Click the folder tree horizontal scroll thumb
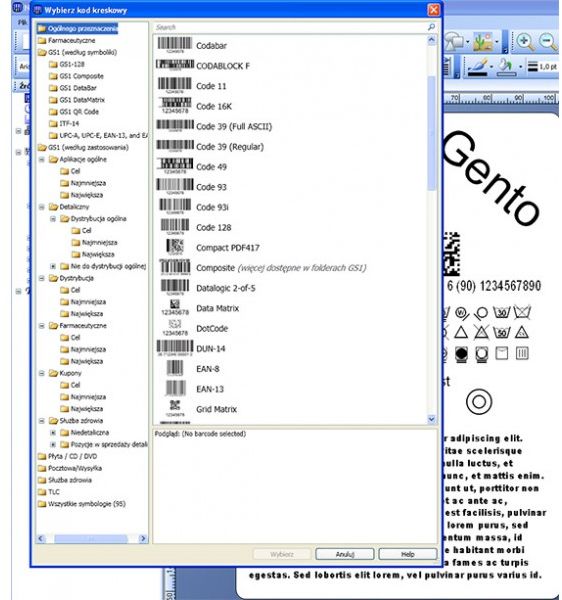 click(91, 538)
